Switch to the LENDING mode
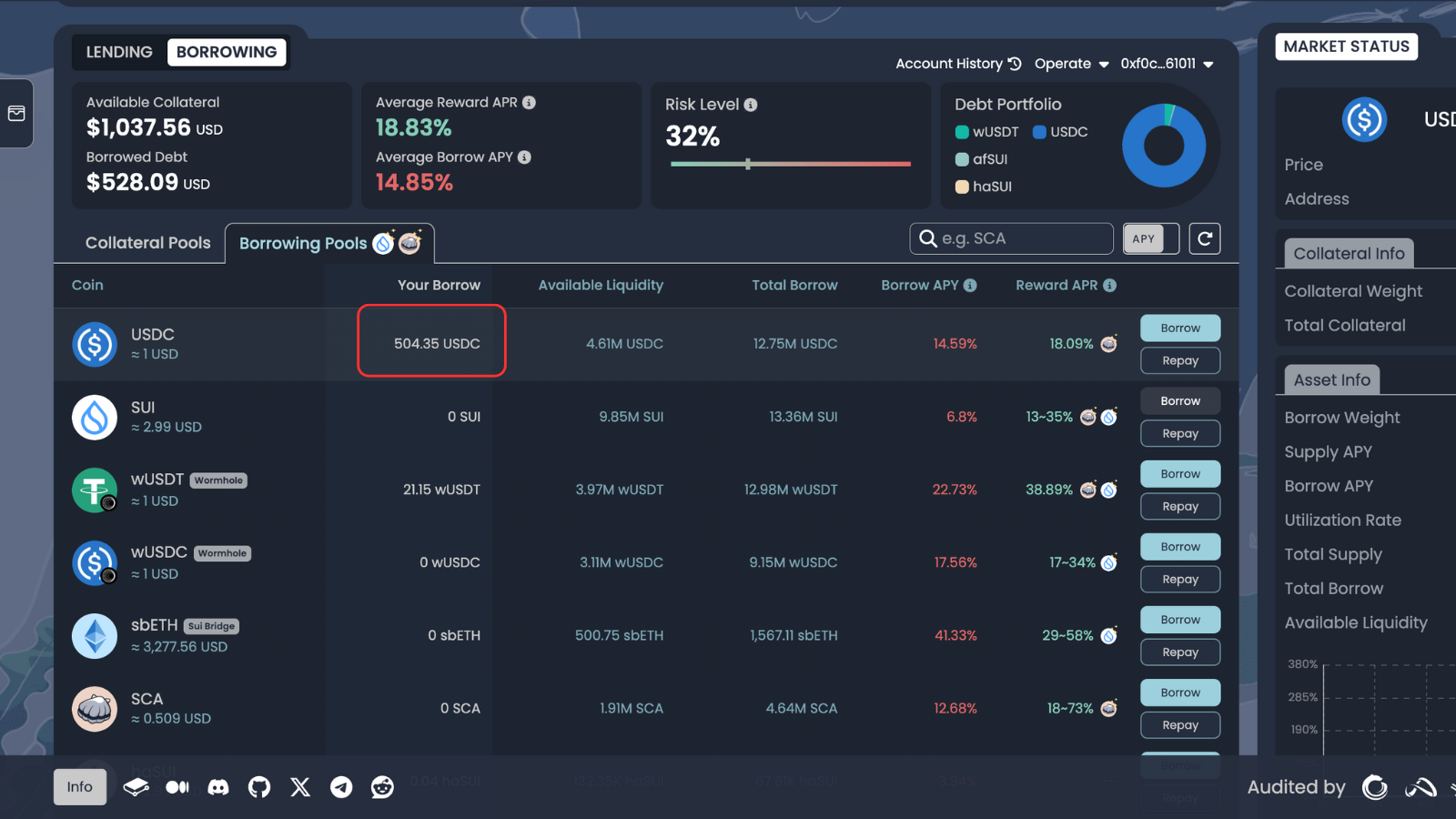This screenshot has width=1456, height=819. [119, 52]
